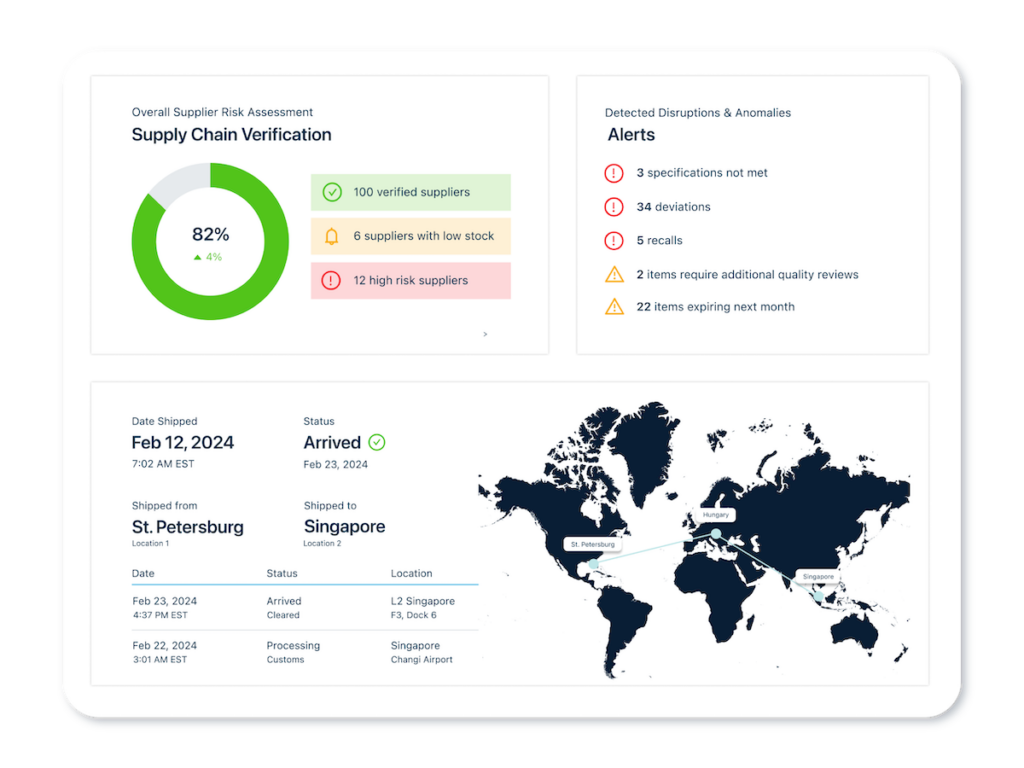Click the warning triangle for items expiring next month
1024x768 pixels.
614,307
